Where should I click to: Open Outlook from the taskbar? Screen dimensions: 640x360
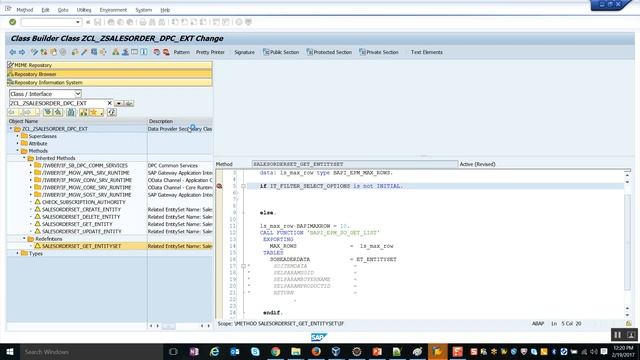(x=235, y=351)
